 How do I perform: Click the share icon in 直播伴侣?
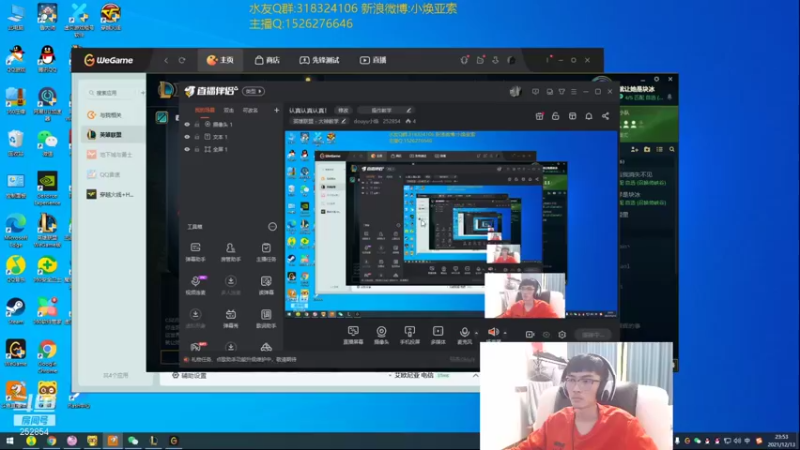[x=605, y=116]
